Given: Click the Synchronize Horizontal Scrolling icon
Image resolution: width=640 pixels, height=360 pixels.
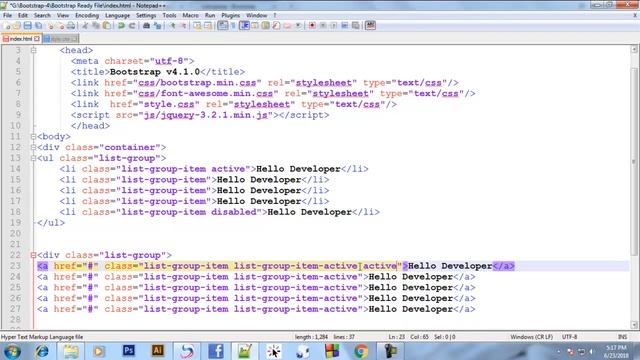Looking at the screenshot, I should coord(208,26).
